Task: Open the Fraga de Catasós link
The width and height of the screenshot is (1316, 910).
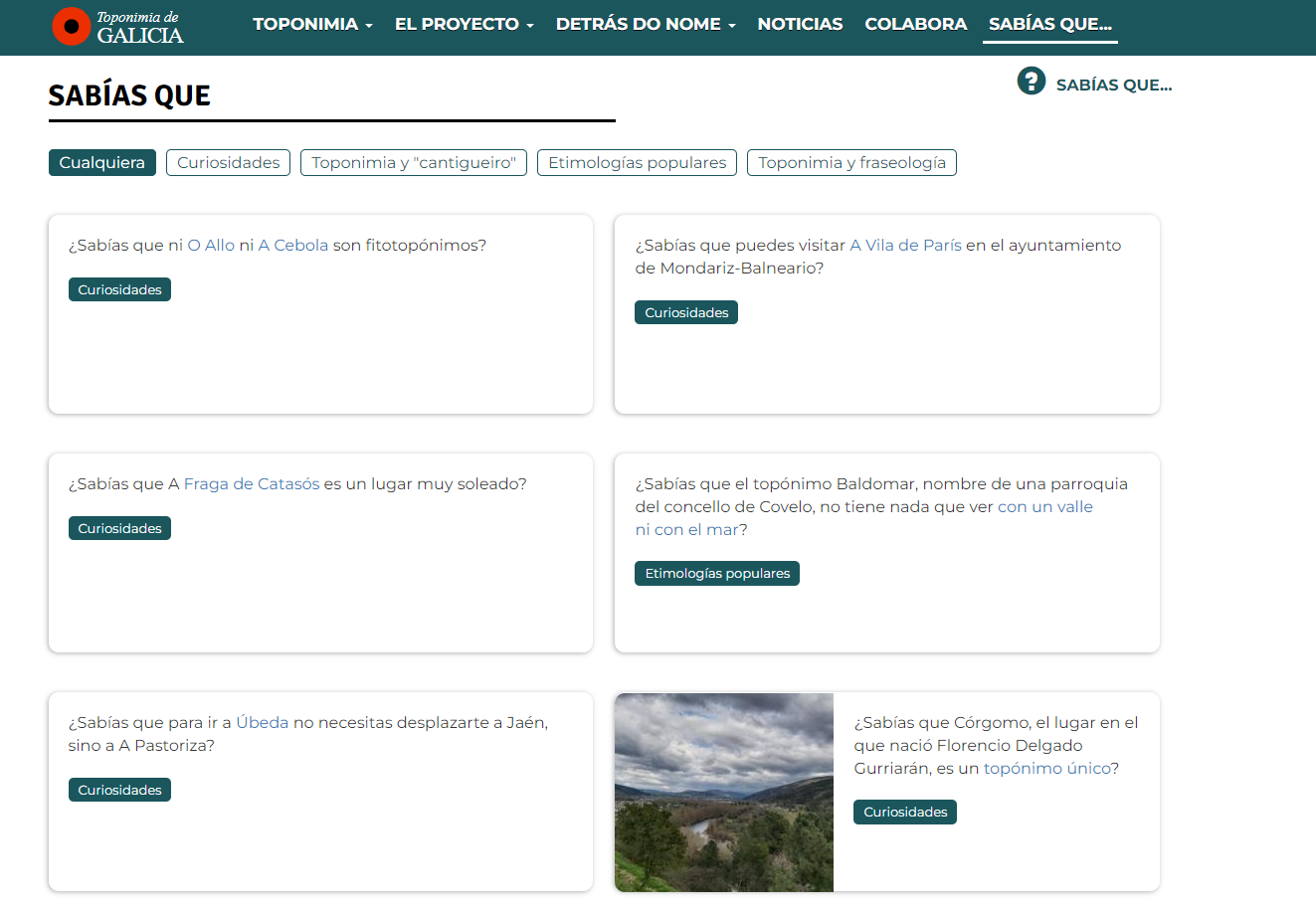Action: pyautogui.click(x=252, y=484)
